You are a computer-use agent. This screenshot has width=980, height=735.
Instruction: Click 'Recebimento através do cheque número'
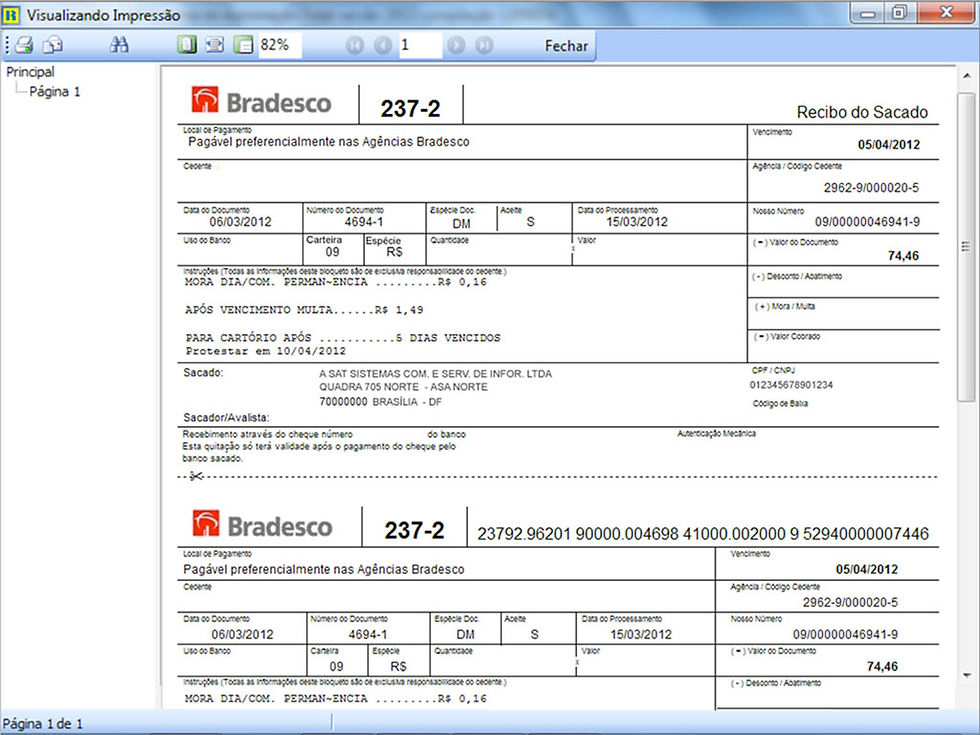268,434
